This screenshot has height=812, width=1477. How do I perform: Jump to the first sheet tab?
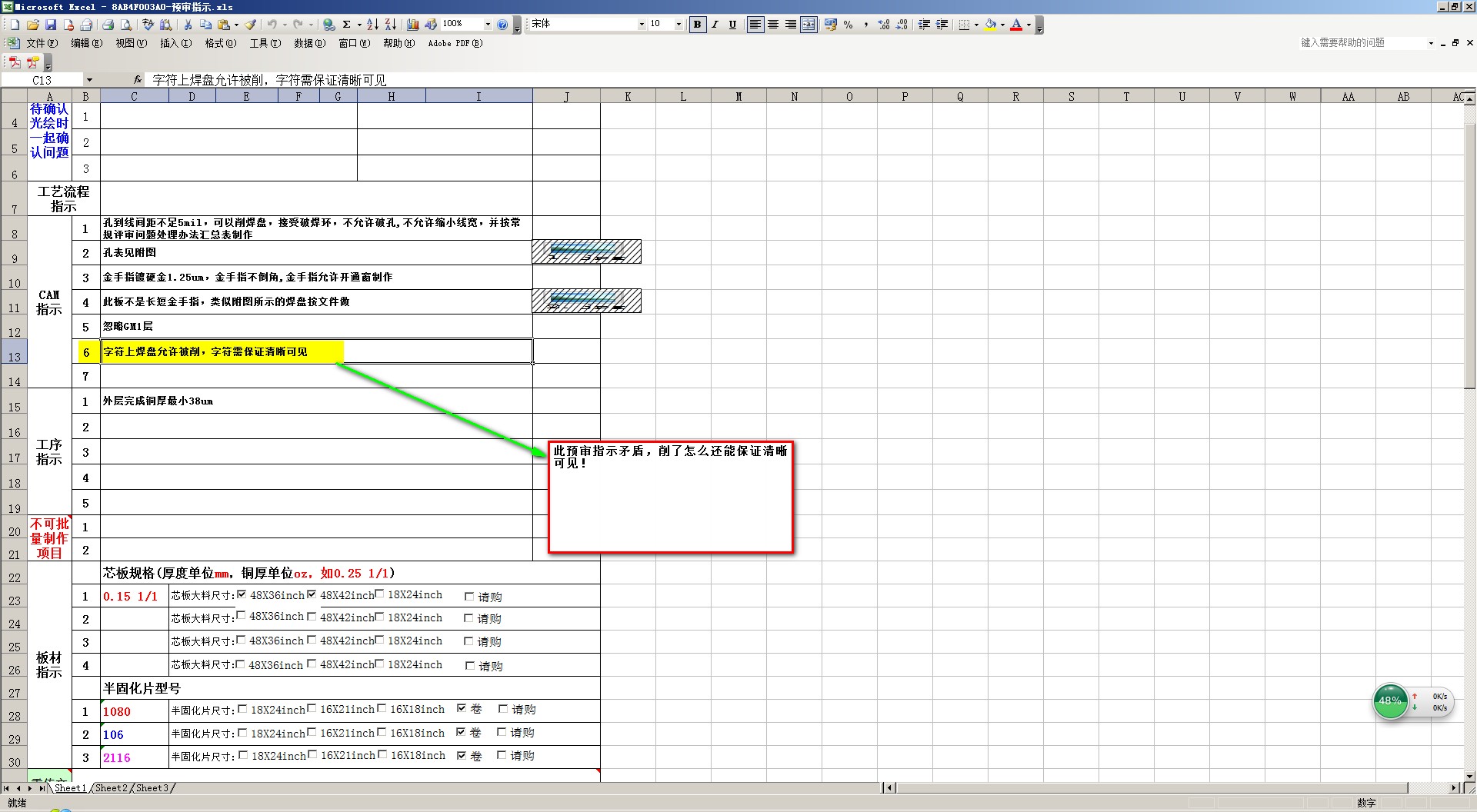click(x=7, y=788)
